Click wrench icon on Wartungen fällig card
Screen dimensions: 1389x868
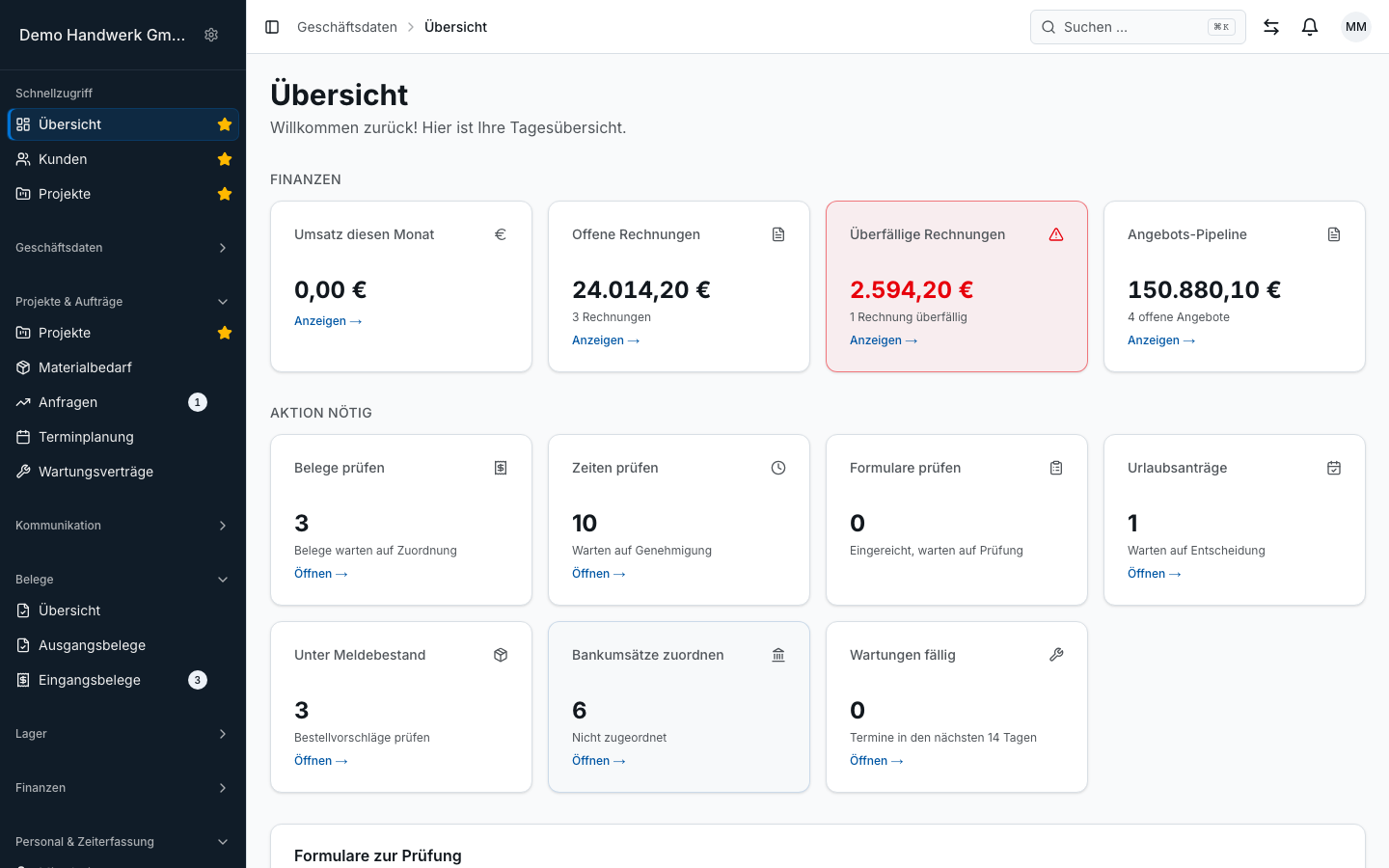1056,655
